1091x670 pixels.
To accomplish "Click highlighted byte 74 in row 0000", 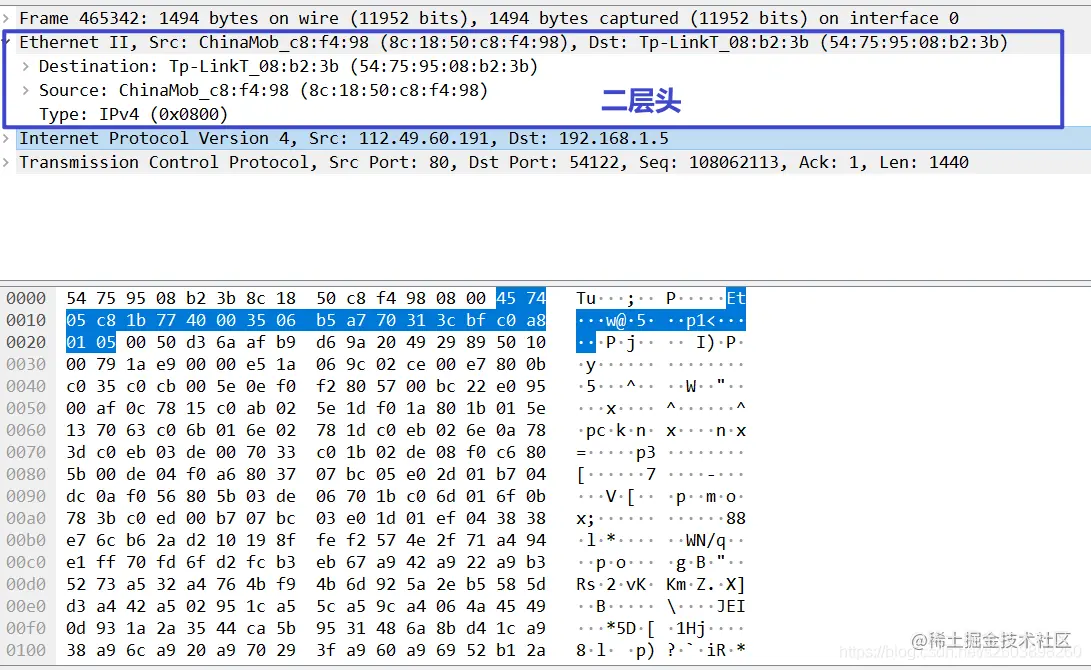I will tap(536, 298).
